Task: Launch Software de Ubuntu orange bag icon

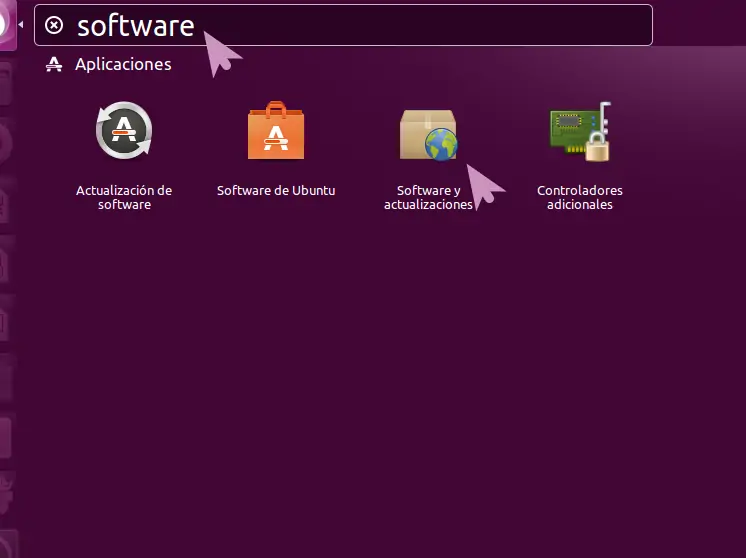Action: pos(276,130)
